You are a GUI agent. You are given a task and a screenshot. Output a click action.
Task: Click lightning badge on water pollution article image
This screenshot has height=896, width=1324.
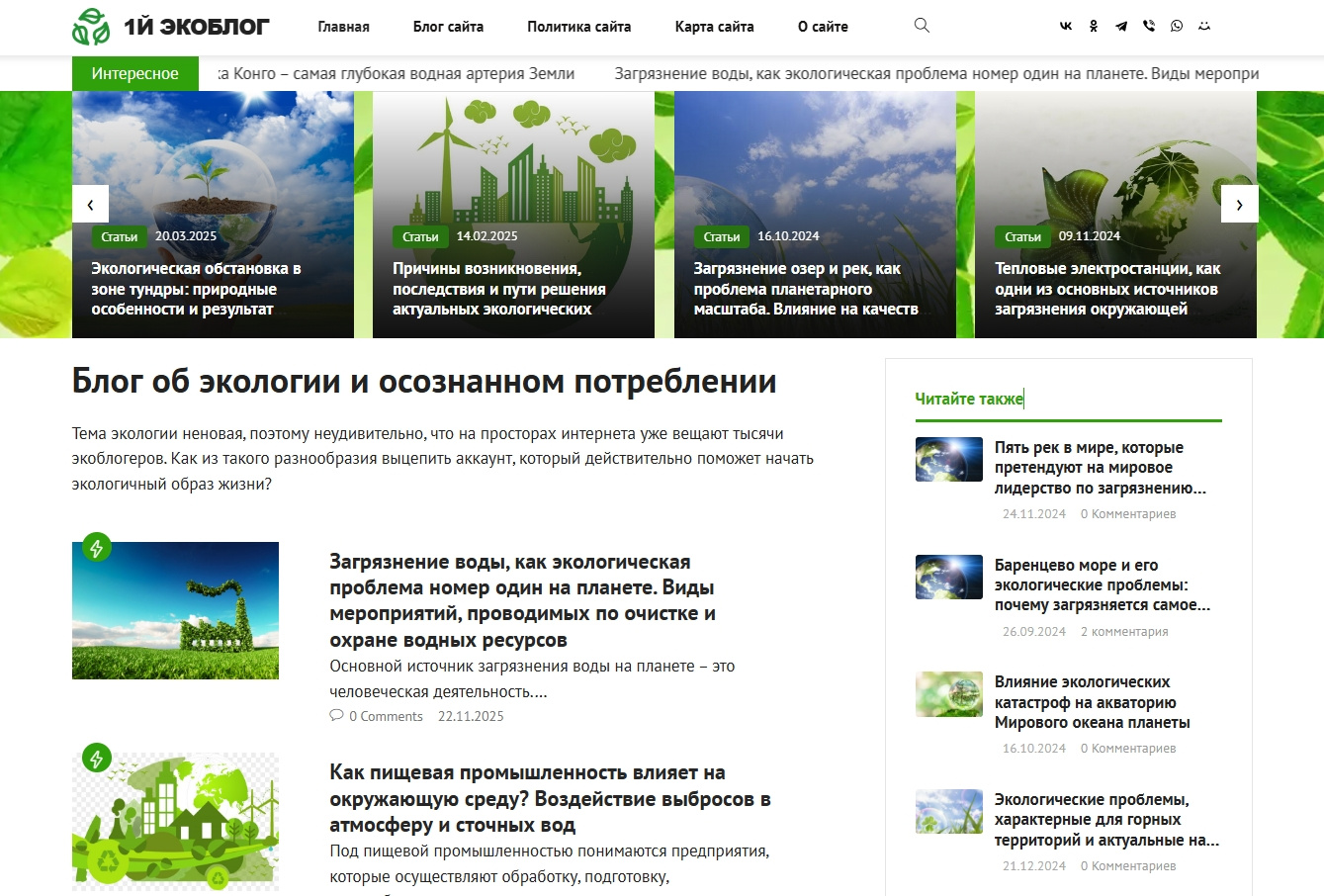pyautogui.click(x=96, y=548)
